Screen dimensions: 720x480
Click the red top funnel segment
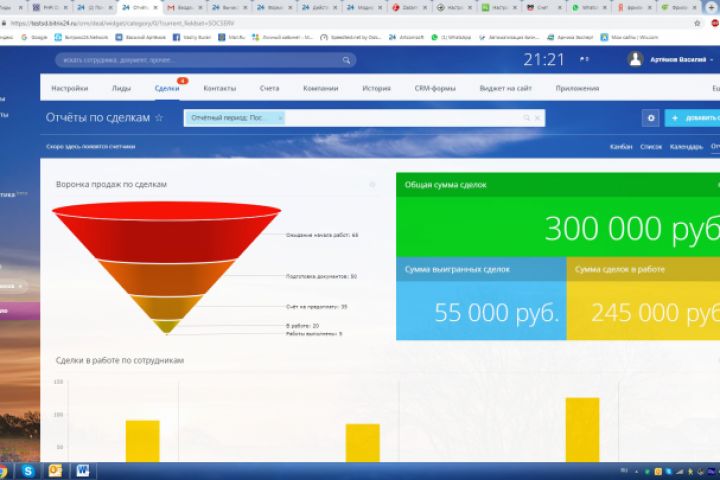pyautogui.click(x=166, y=234)
